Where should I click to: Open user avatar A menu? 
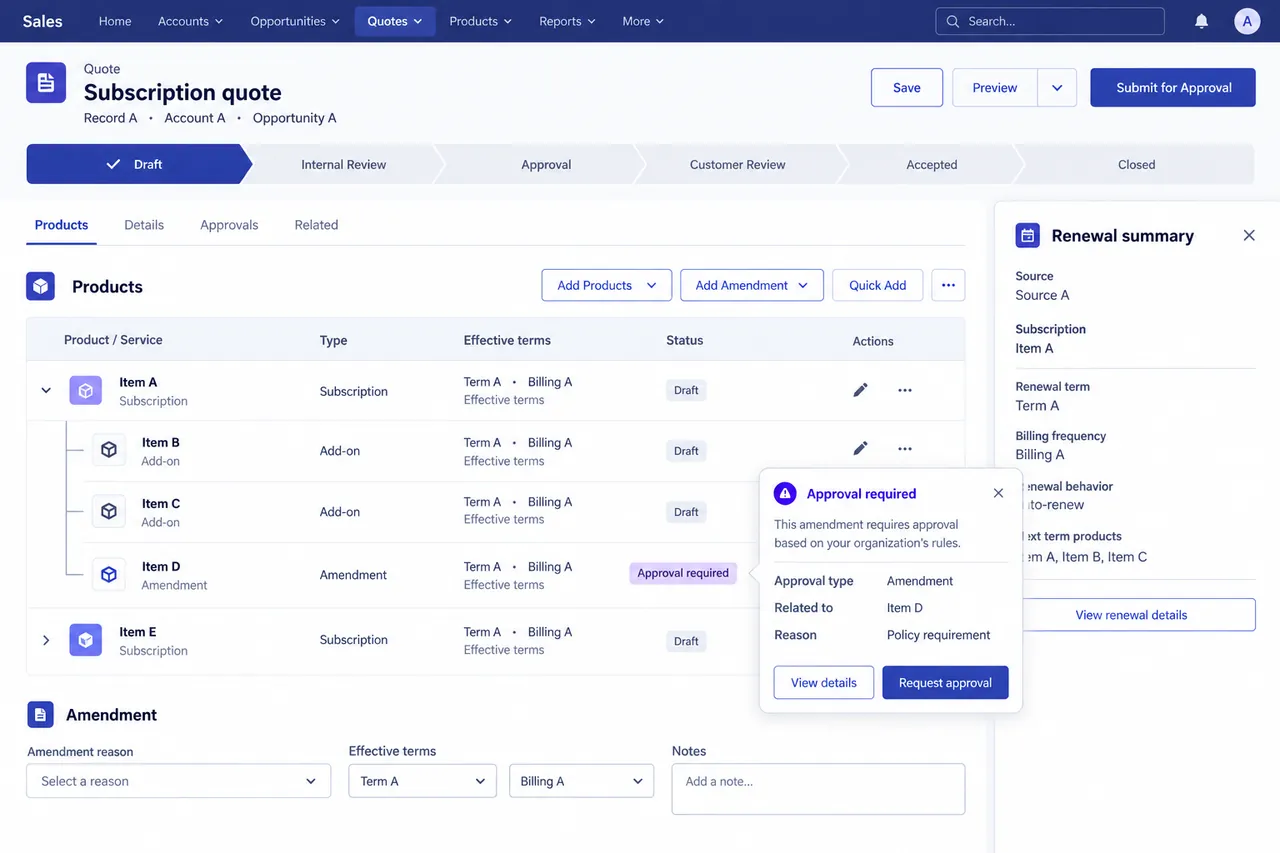pos(1247,21)
